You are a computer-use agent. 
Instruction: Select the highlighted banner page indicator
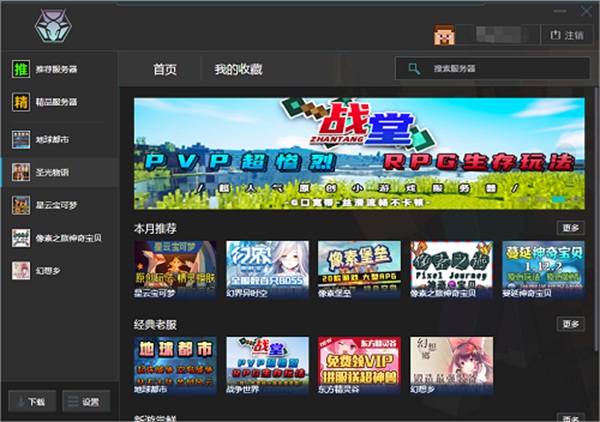click(x=558, y=199)
